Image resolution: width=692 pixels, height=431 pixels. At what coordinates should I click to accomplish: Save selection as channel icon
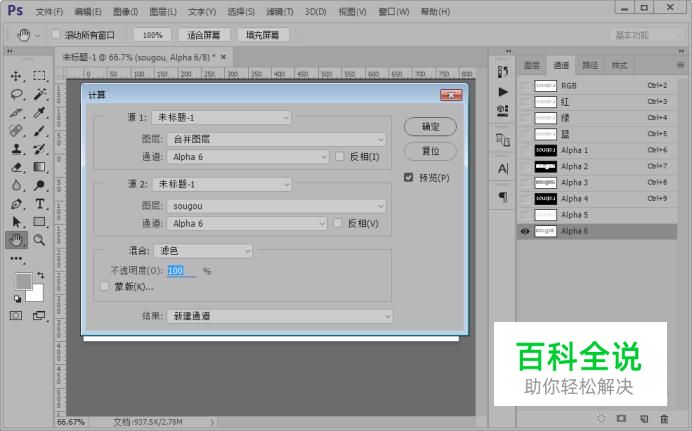(621, 418)
